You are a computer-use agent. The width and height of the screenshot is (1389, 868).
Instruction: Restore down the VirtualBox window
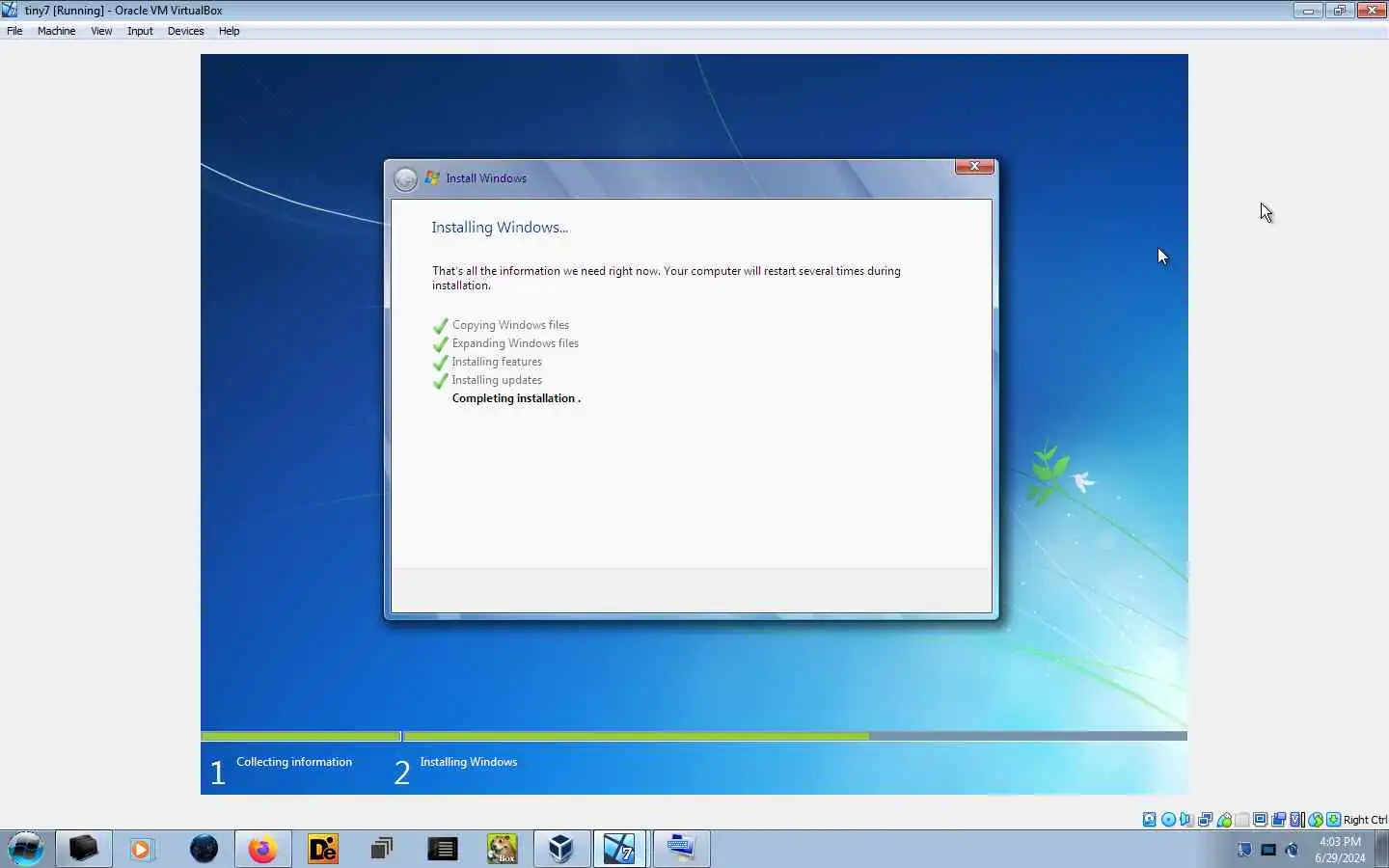tap(1340, 11)
